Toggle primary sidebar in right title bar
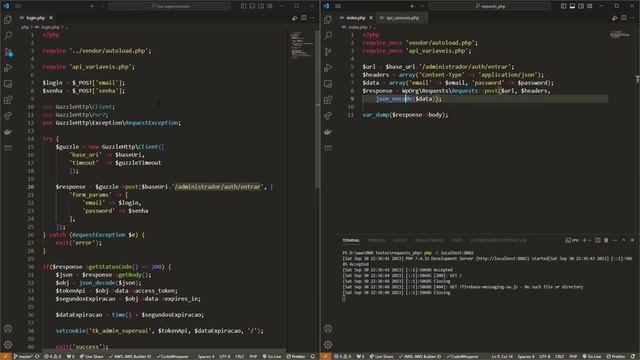This screenshot has width=640, height=360. [x=564, y=6]
